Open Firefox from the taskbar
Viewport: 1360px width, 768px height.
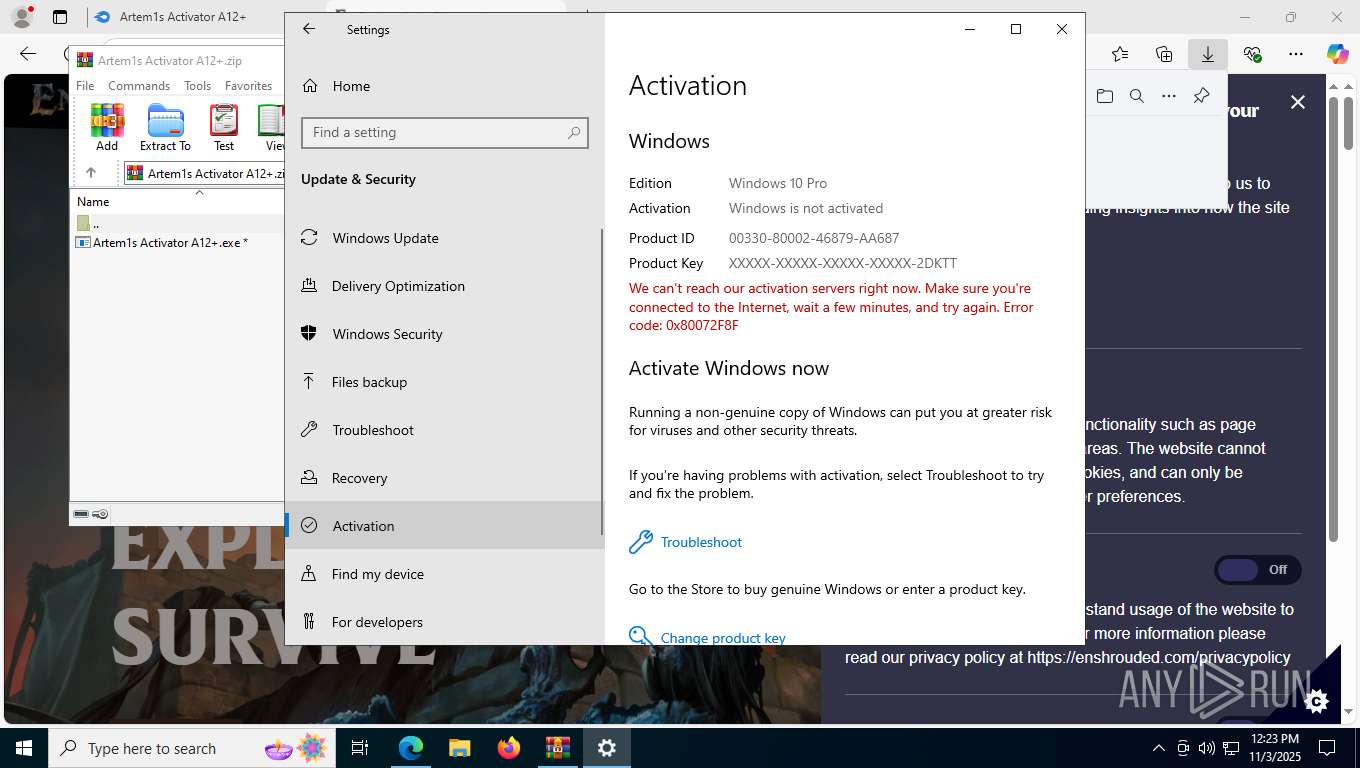pyautogui.click(x=509, y=748)
